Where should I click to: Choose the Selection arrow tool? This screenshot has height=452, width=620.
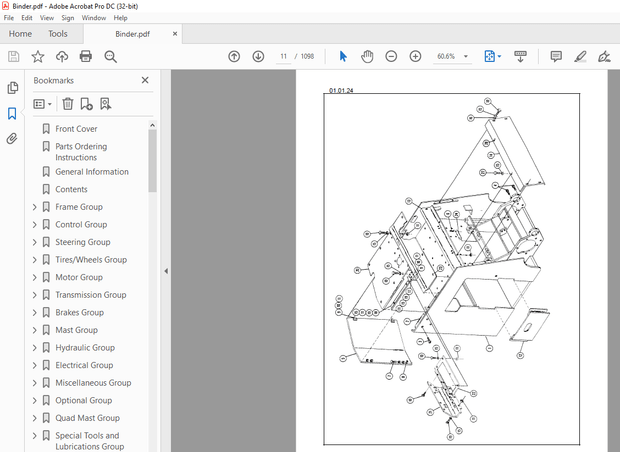click(343, 57)
